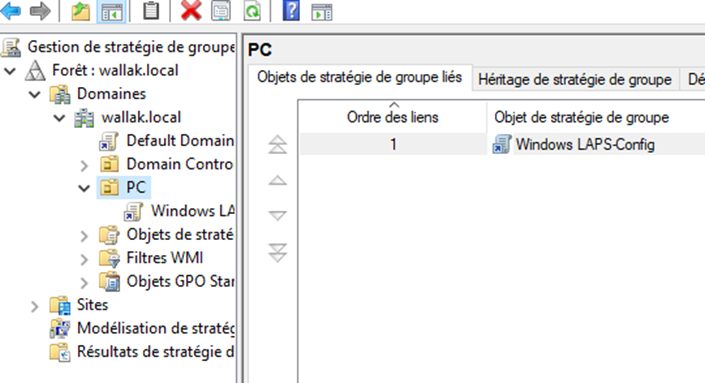Click the red X delete icon
Screen dimensions: 705x383
191,11
